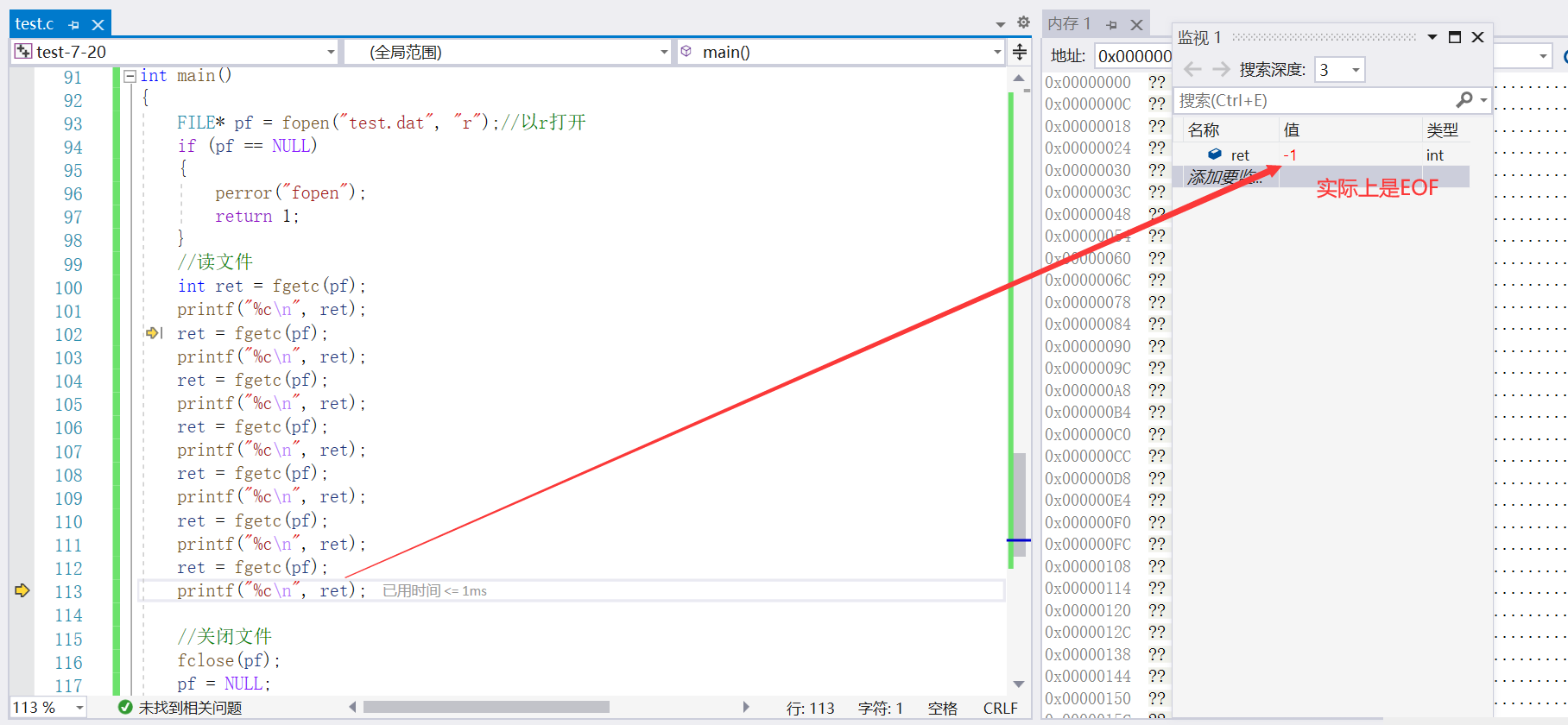Click the 搜索(Ctrl+E) watch search box

pos(1313,101)
